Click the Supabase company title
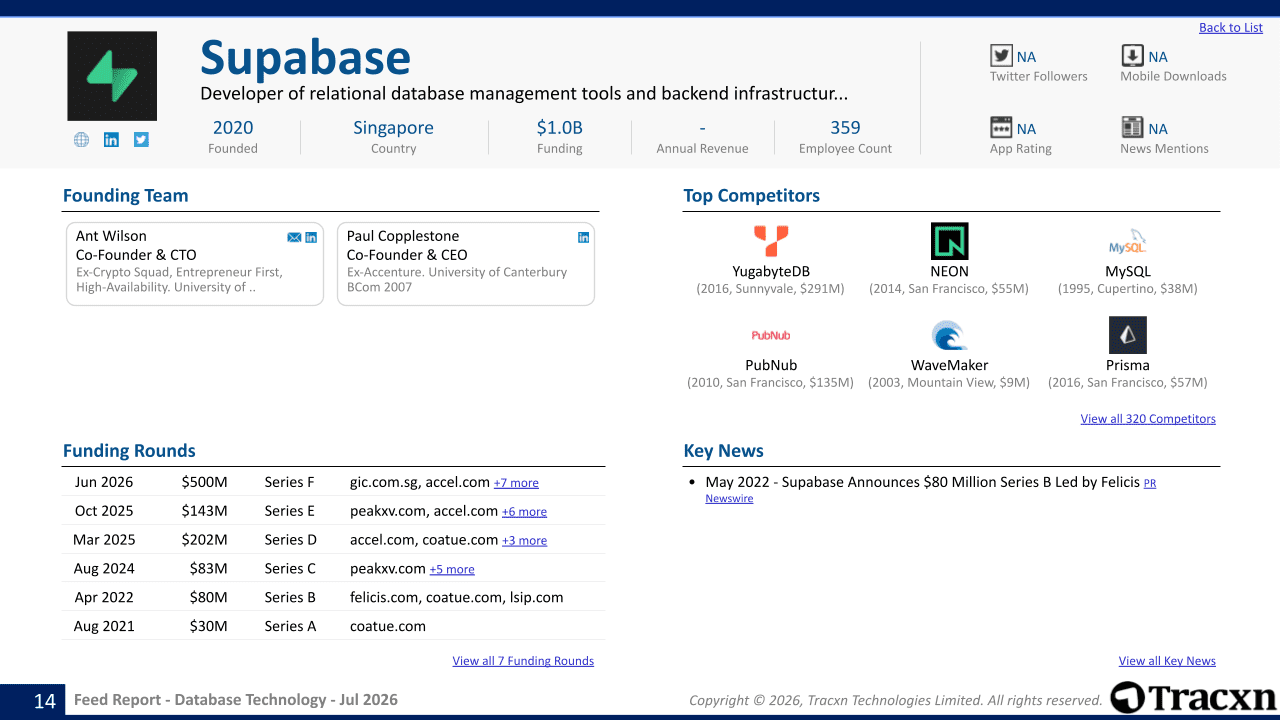 tap(305, 57)
